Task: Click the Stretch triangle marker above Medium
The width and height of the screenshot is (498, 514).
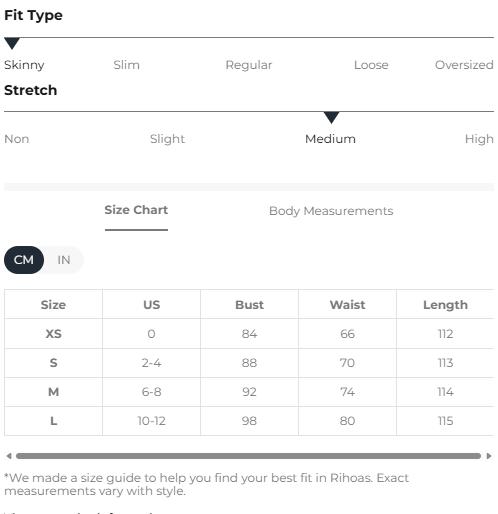Action: 331,118
